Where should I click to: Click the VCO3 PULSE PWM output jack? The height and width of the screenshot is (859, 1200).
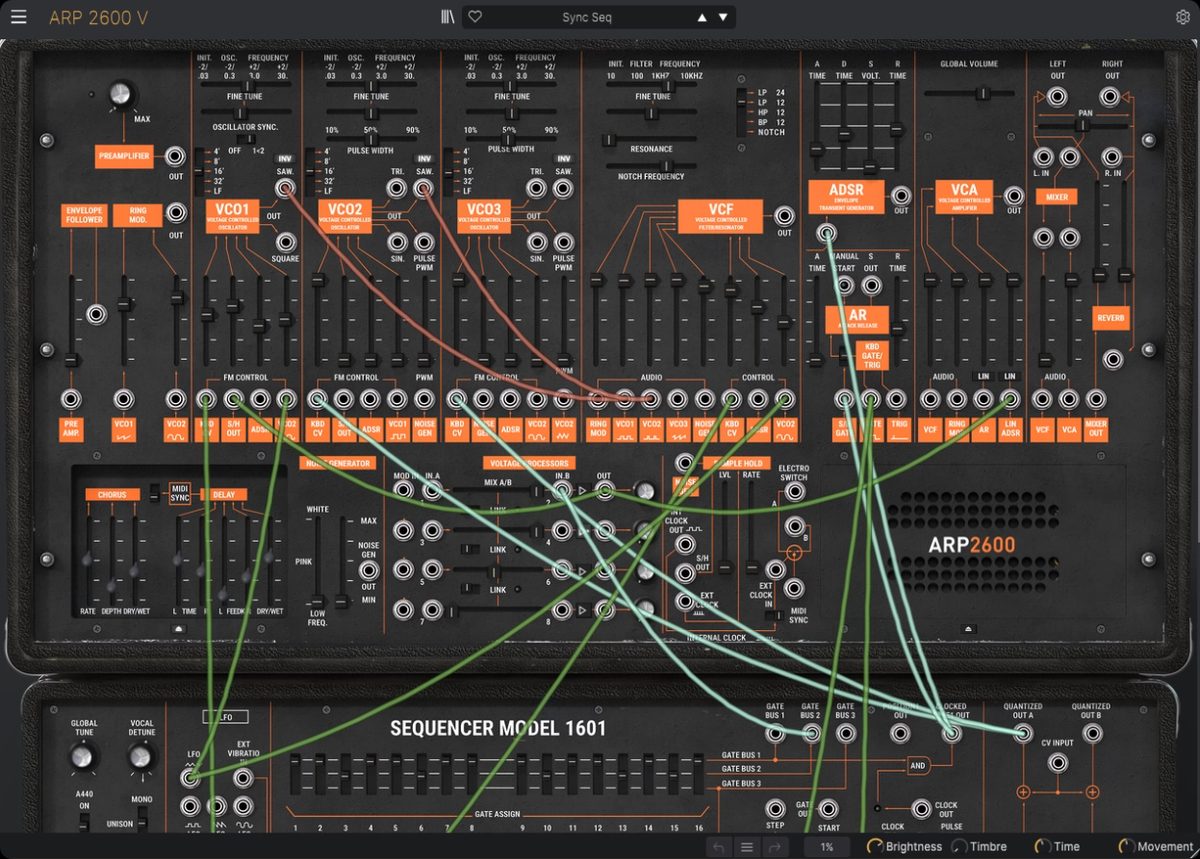(x=564, y=242)
